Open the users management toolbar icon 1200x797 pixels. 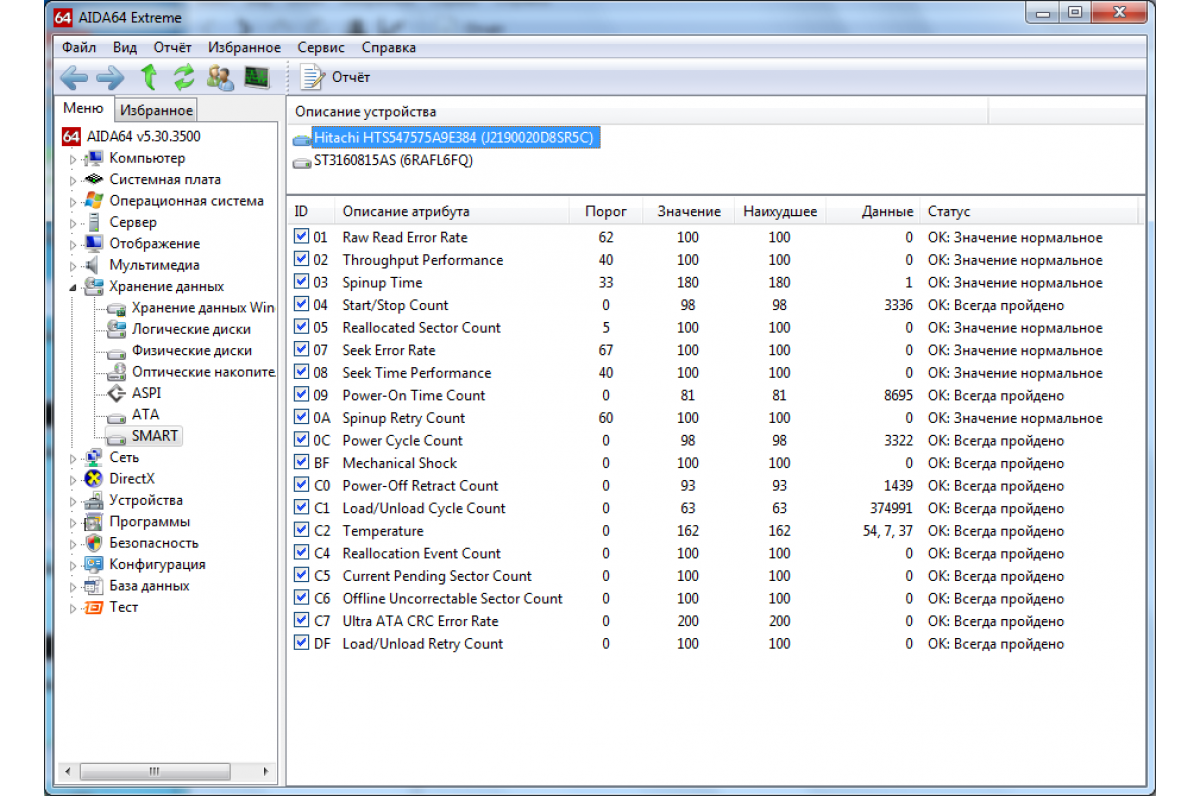[221, 77]
